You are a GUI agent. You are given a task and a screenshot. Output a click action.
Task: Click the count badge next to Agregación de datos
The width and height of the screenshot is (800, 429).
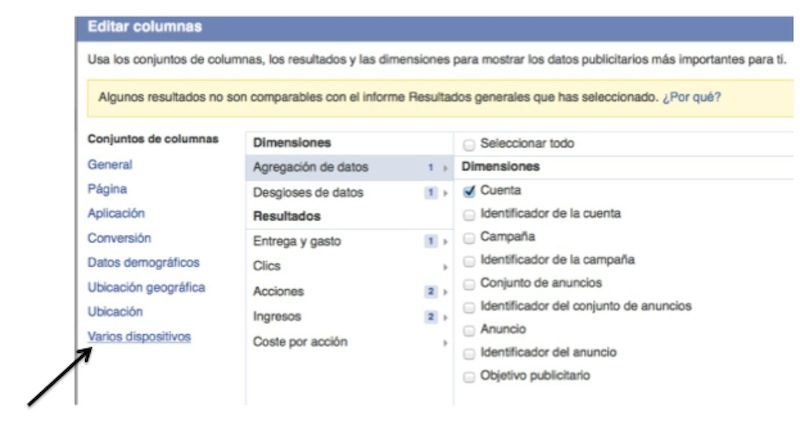[431, 167]
